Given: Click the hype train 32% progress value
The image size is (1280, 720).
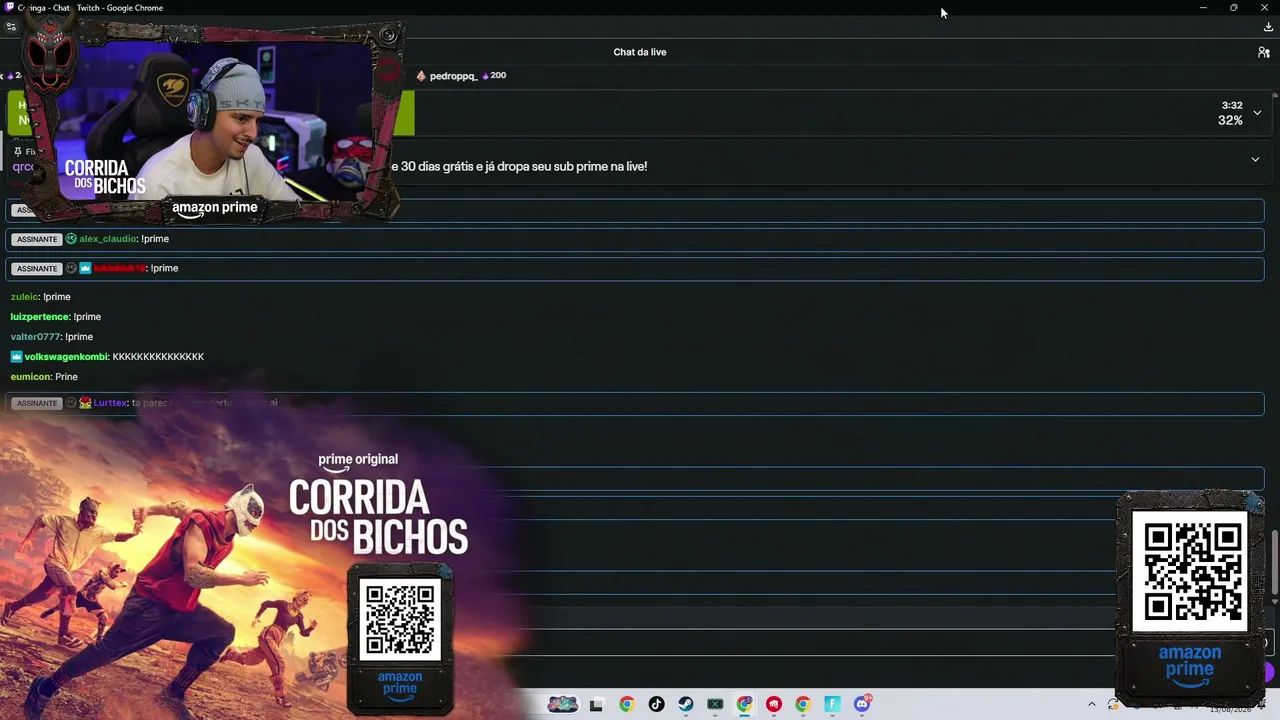Looking at the screenshot, I should click(1230, 120).
